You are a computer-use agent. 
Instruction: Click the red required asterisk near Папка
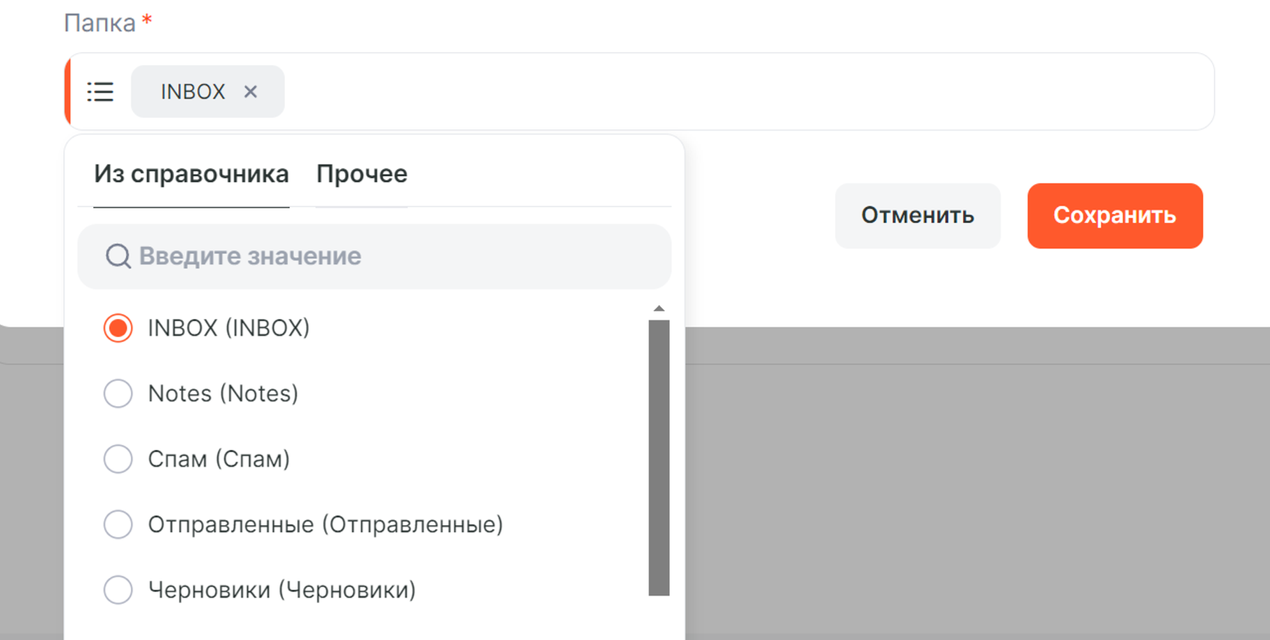(x=147, y=21)
